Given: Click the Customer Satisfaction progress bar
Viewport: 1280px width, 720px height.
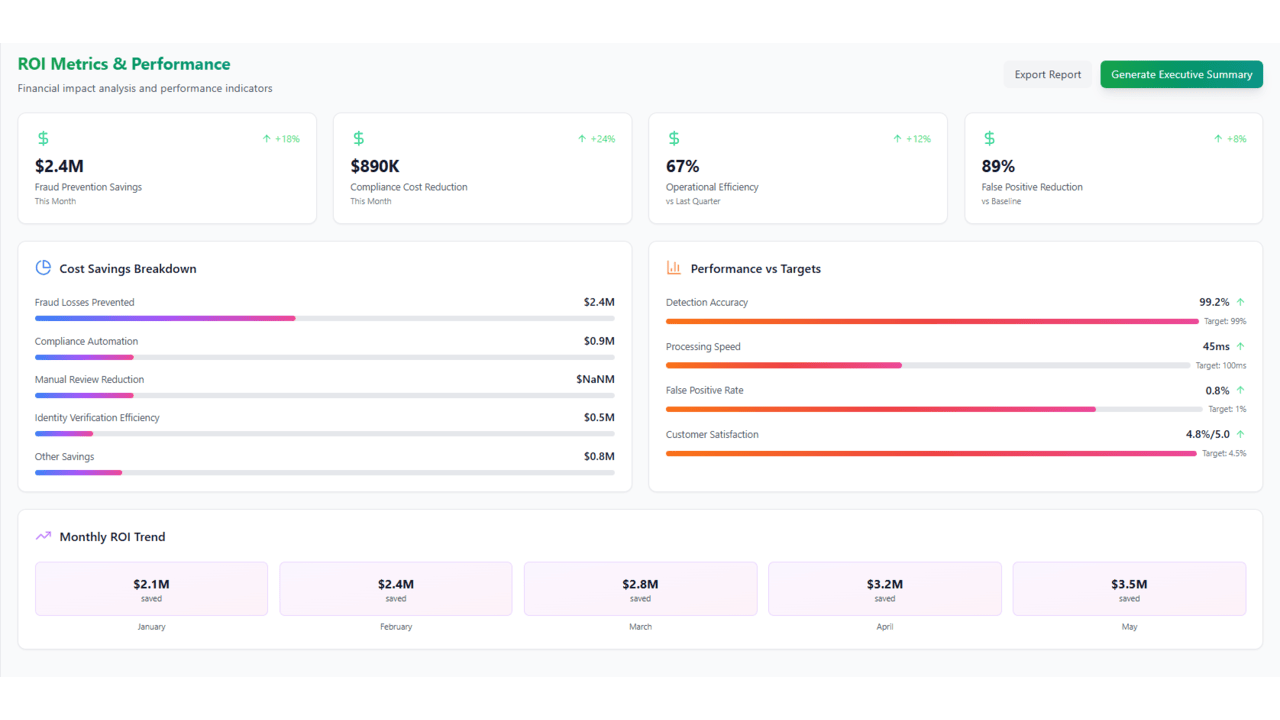Looking at the screenshot, I should (931, 453).
